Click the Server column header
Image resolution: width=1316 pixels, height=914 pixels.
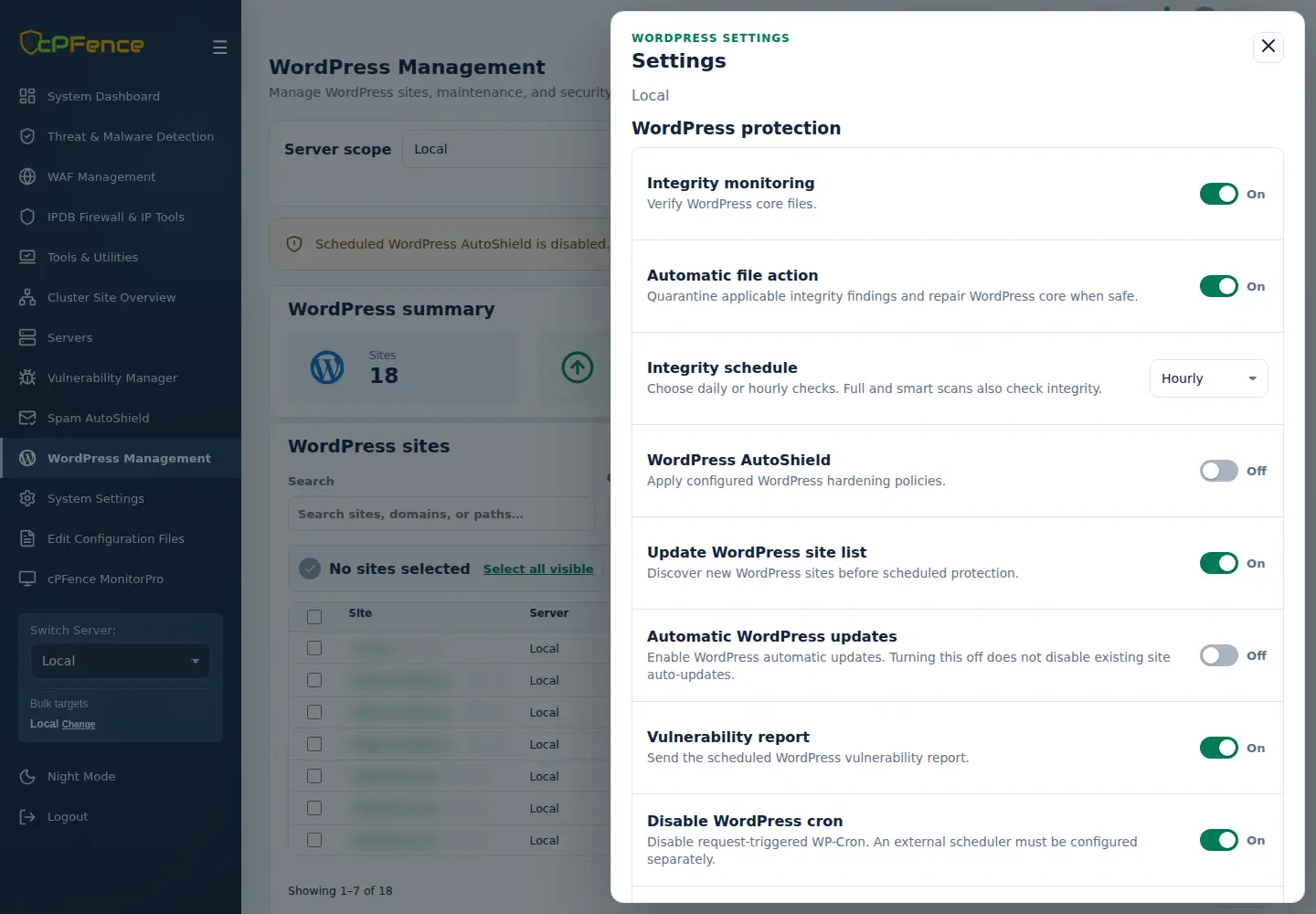click(549, 613)
